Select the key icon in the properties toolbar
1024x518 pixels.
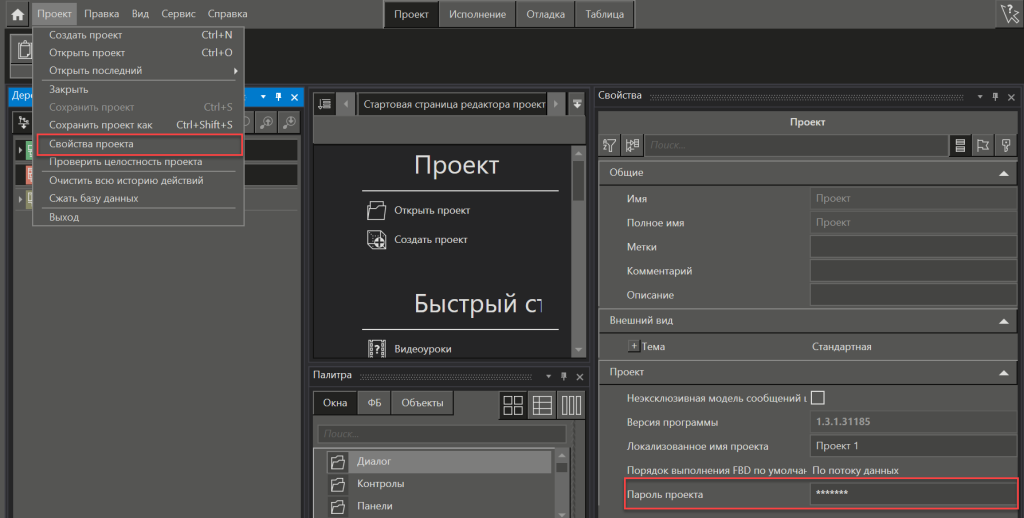tap(1006, 146)
